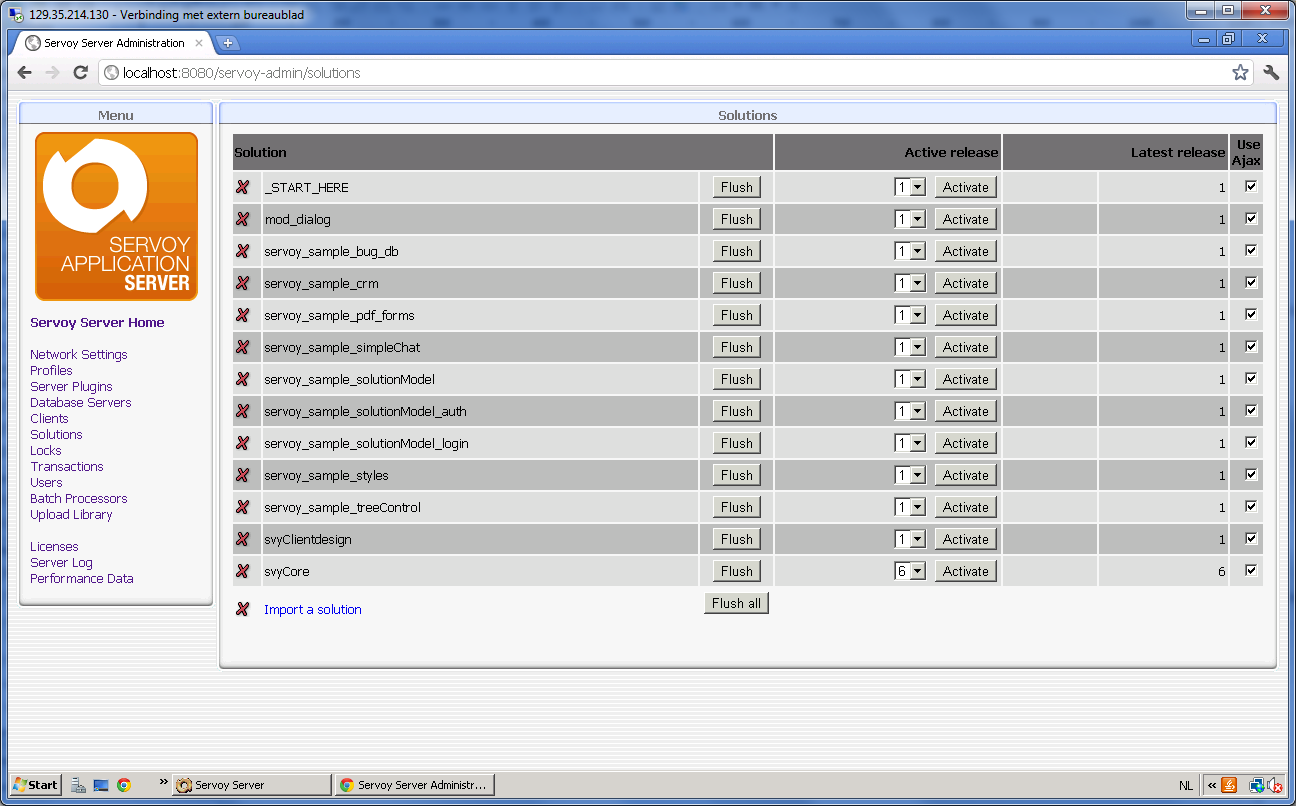1296x806 pixels.
Task: Click red X icon next to svyCore
Action: (242, 571)
